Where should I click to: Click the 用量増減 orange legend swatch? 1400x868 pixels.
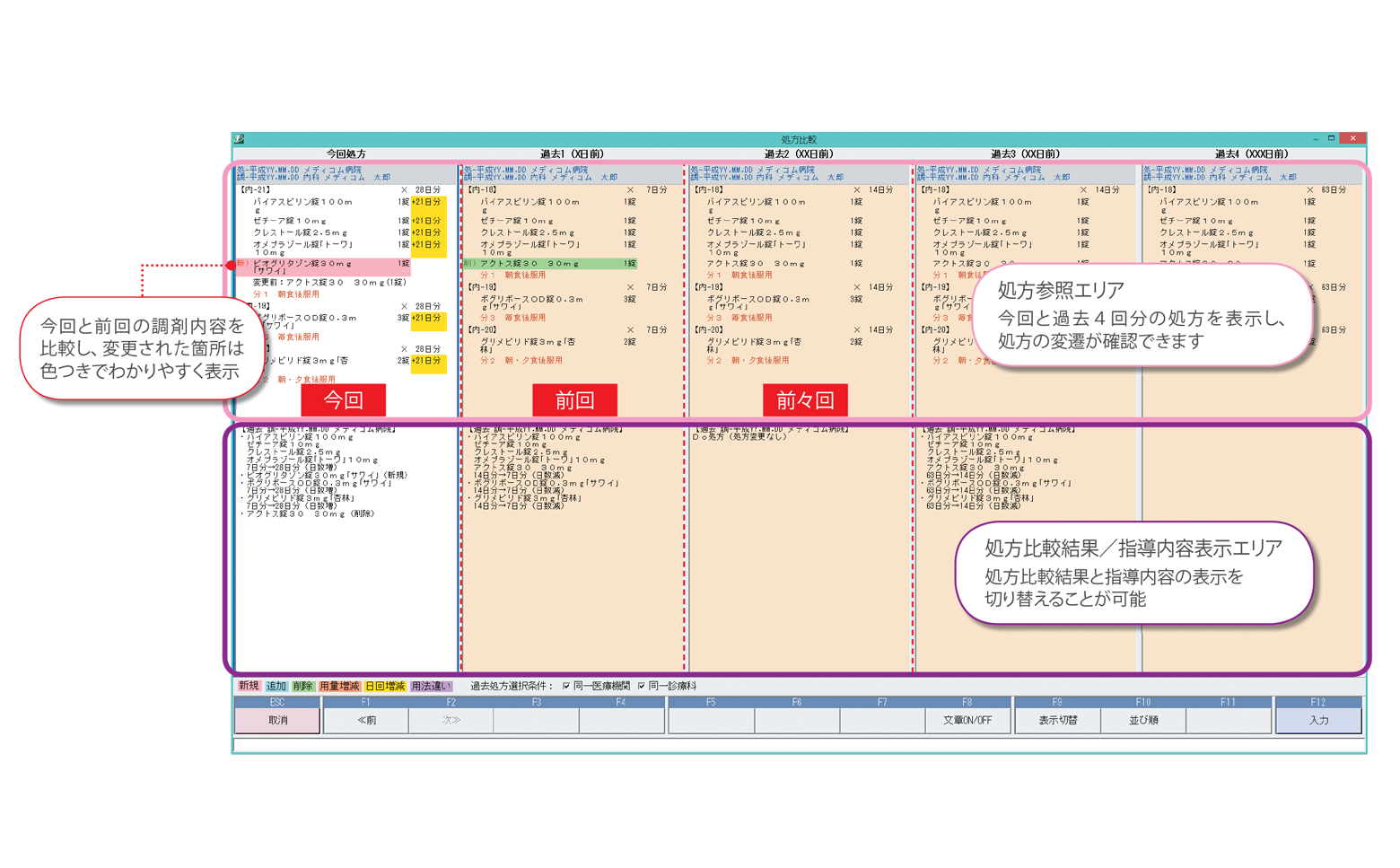pos(338,687)
